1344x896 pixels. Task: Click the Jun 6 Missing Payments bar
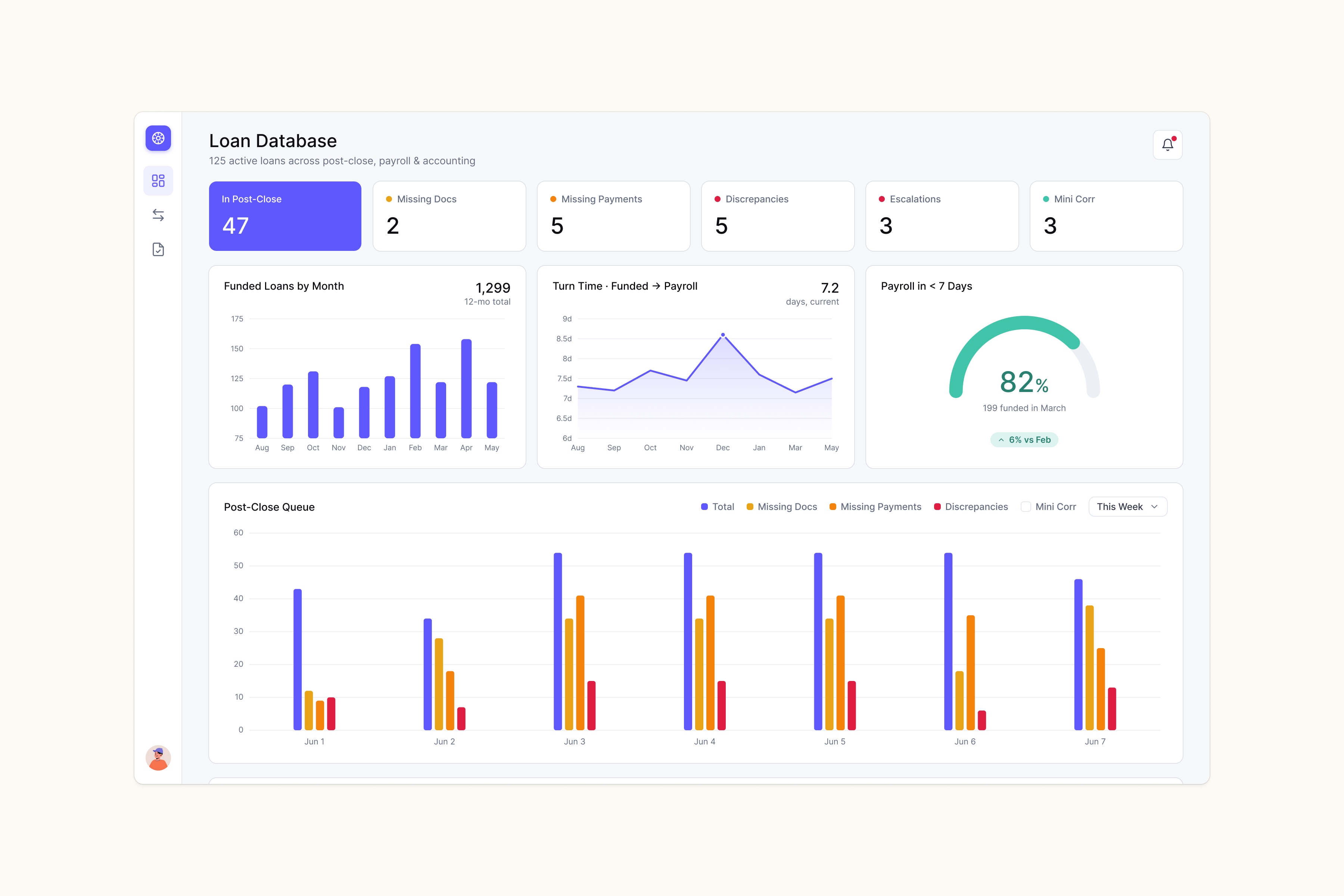point(971,673)
